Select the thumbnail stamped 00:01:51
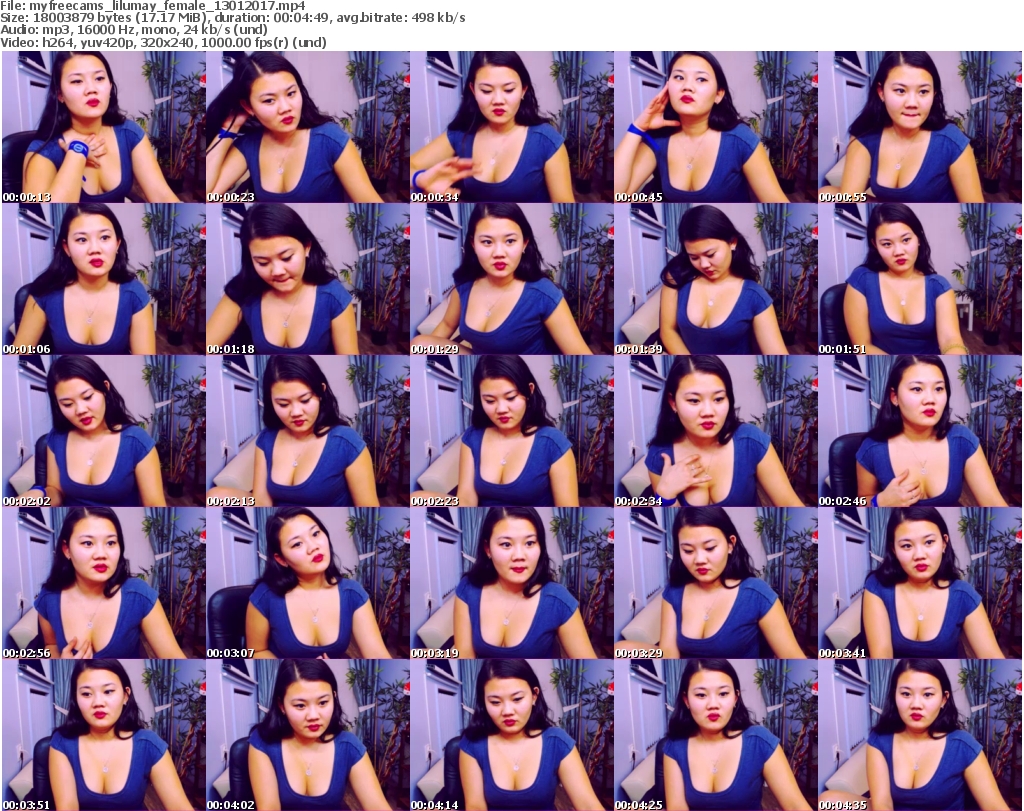Viewport: 1024px width, 811px height. [920, 279]
